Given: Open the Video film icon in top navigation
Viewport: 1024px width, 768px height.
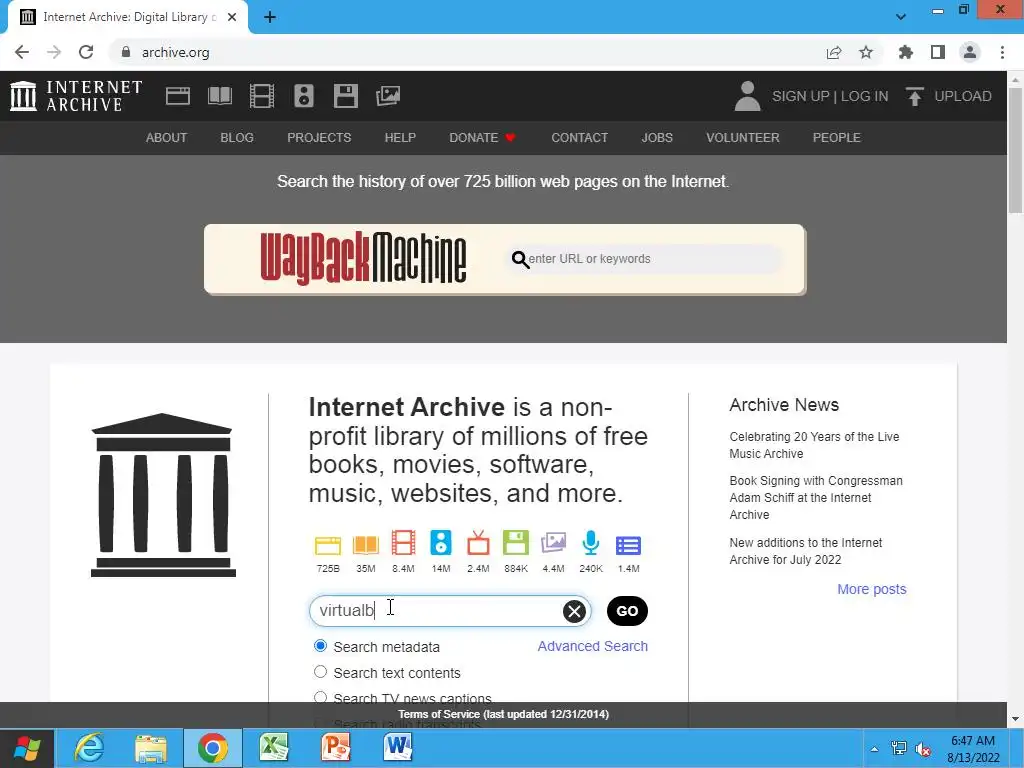Looking at the screenshot, I should coord(262,96).
